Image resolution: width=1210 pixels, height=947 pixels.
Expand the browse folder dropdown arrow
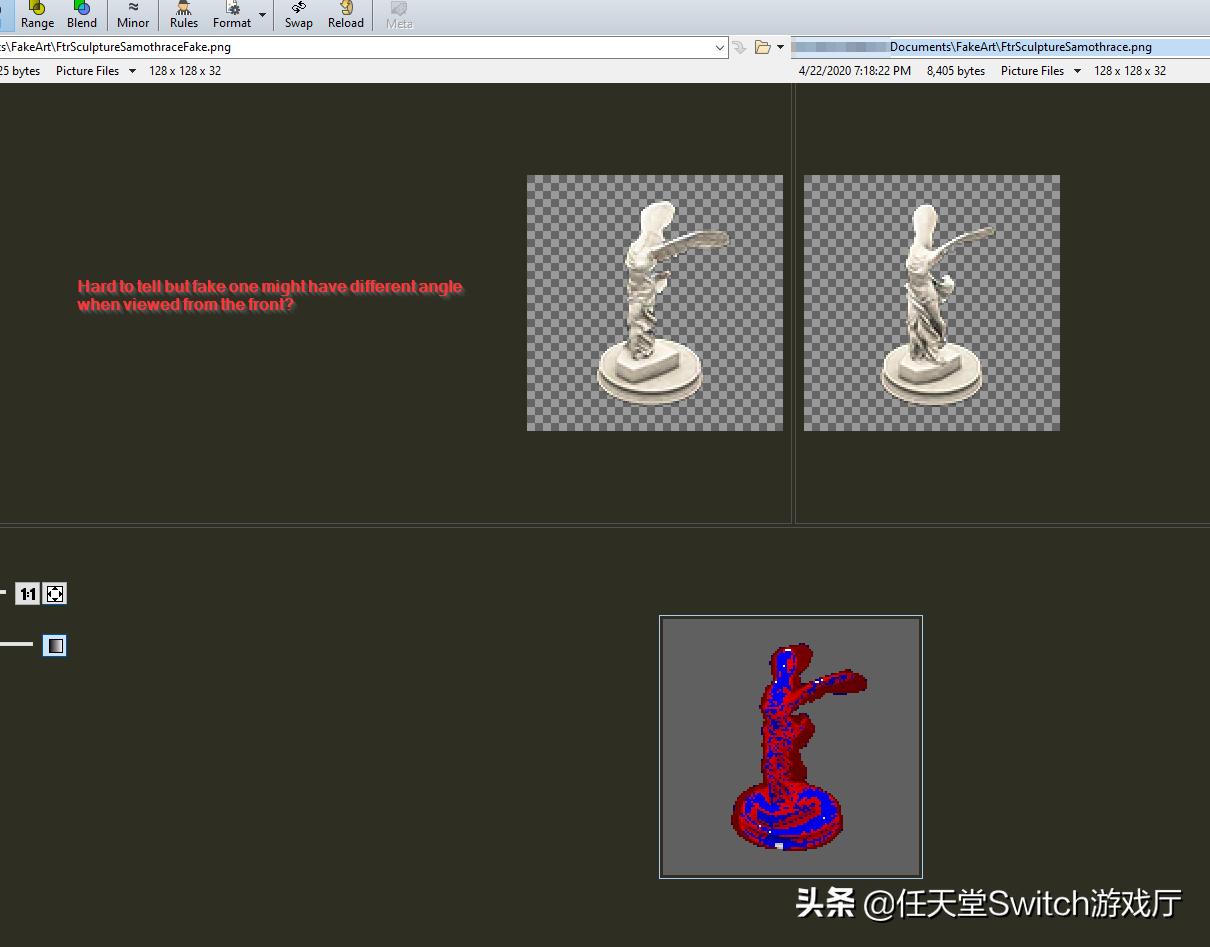point(781,47)
